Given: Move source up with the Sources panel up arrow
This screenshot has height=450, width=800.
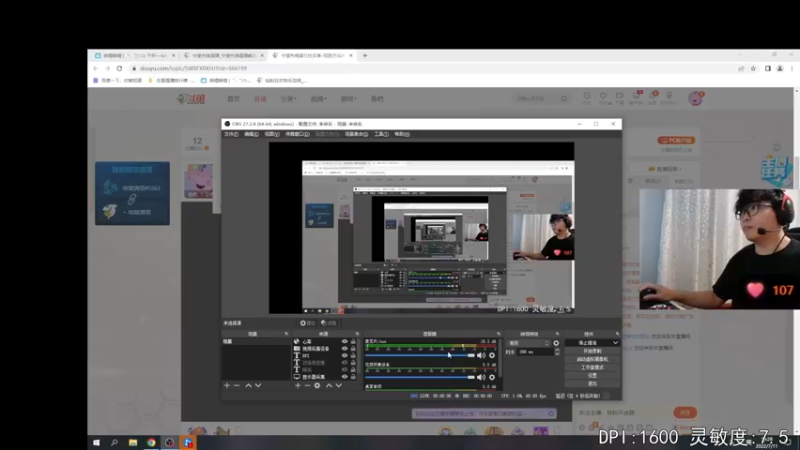Looking at the screenshot, I should pyautogui.click(x=329, y=386).
